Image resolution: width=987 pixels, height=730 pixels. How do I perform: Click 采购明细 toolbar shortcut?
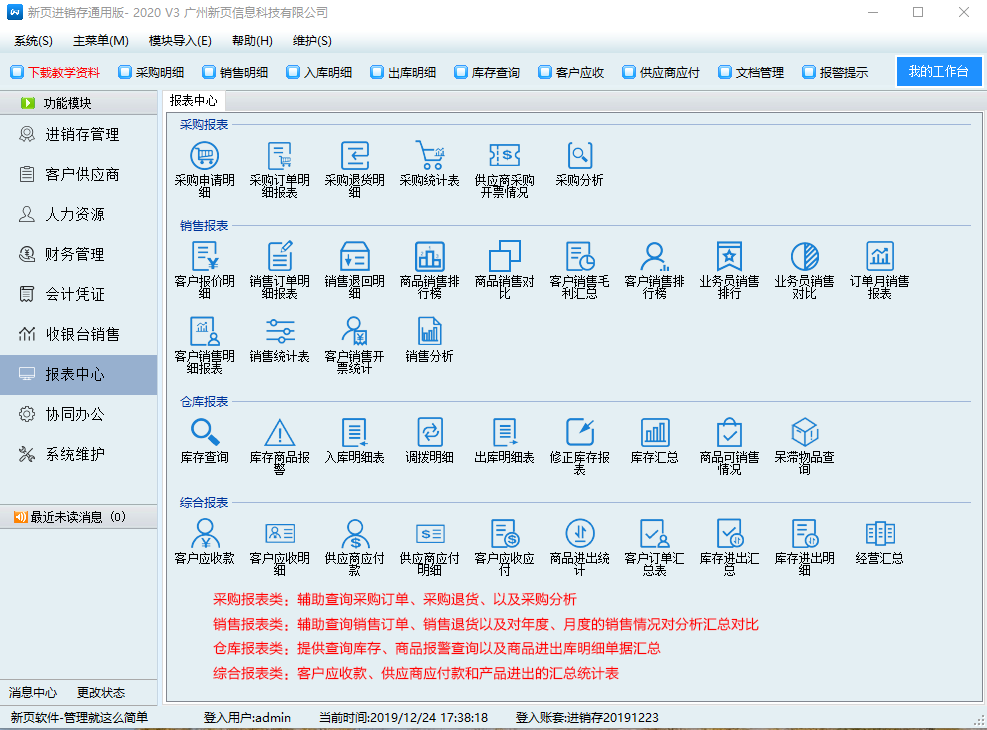151,72
